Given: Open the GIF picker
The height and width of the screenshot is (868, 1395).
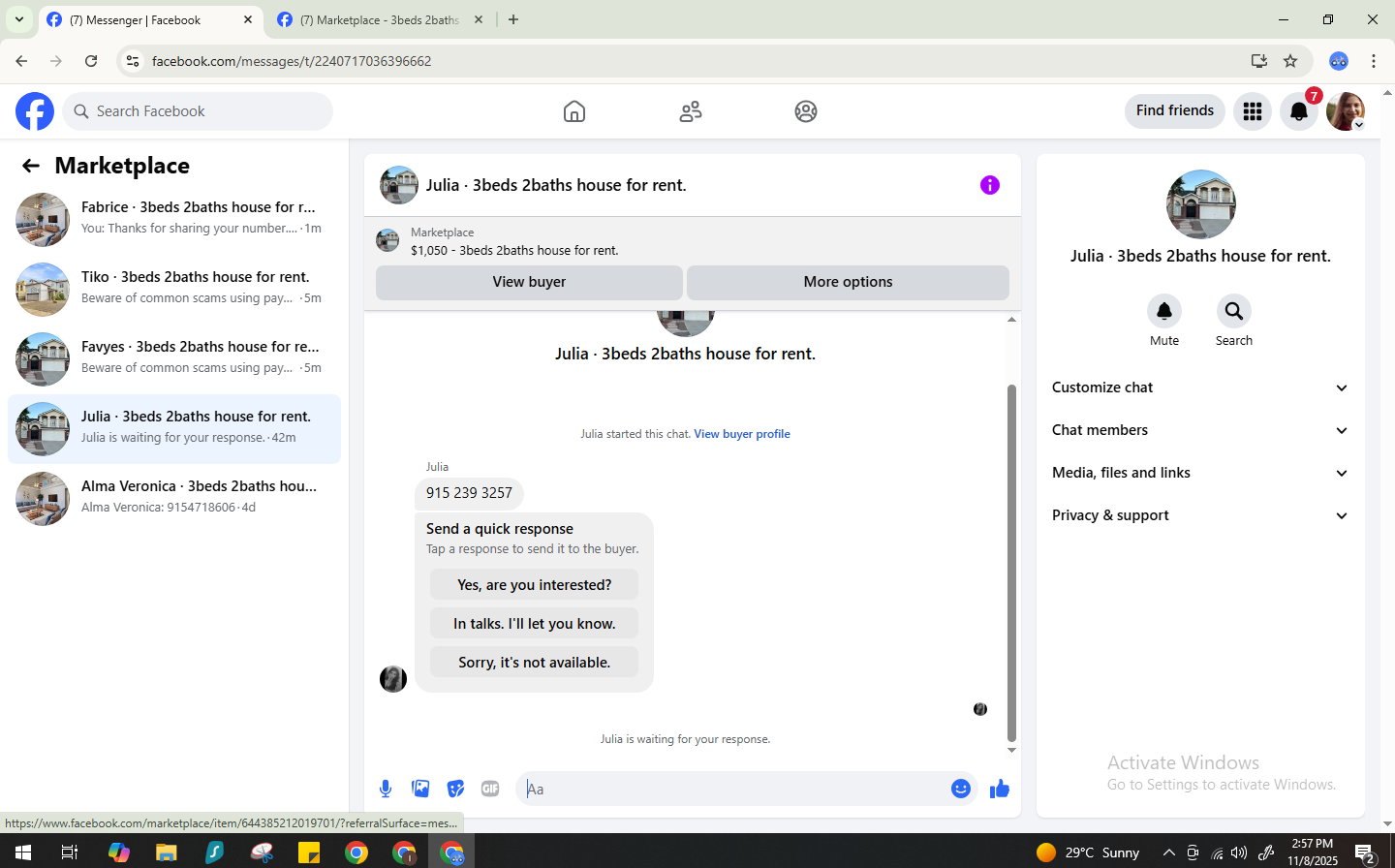Looking at the screenshot, I should click(x=490, y=789).
